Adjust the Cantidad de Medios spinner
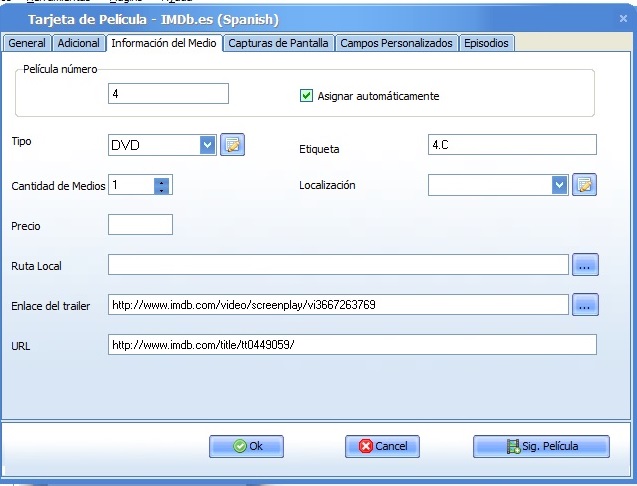Image resolution: width=637 pixels, height=486 pixels. click(x=161, y=185)
